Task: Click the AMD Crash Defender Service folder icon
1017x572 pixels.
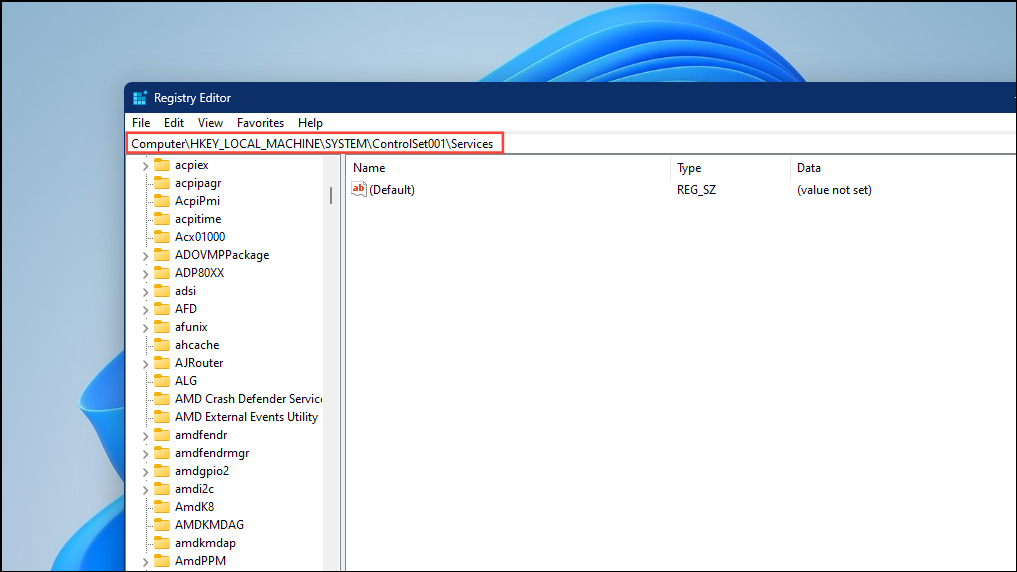Action: [x=162, y=399]
